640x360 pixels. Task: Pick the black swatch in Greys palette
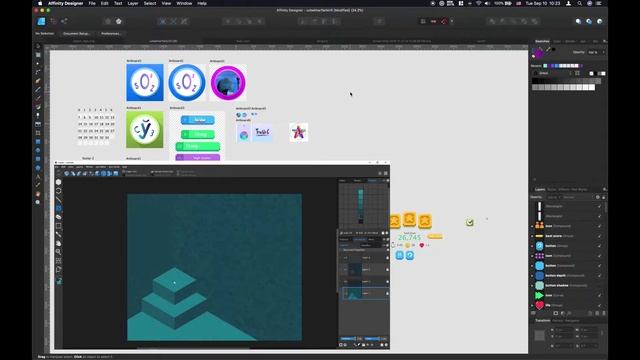click(x=535, y=81)
